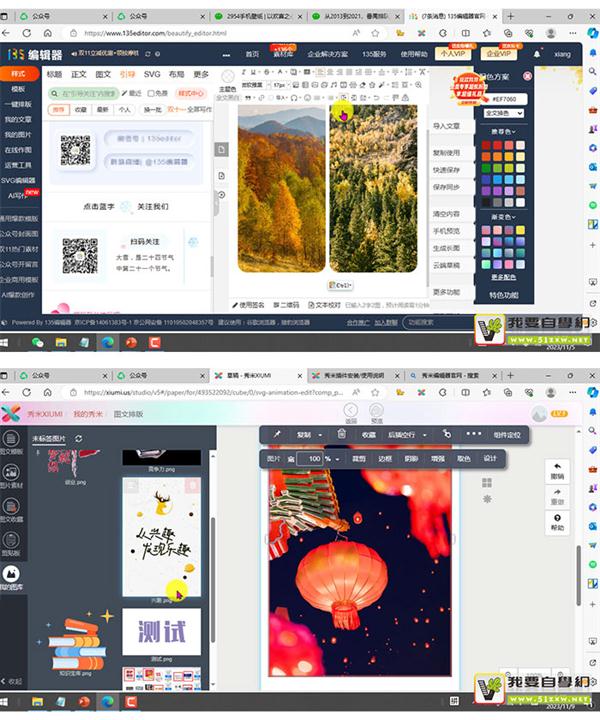Collapse the 推荐色 section
This screenshot has width=600, height=720.
click(503, 132)
